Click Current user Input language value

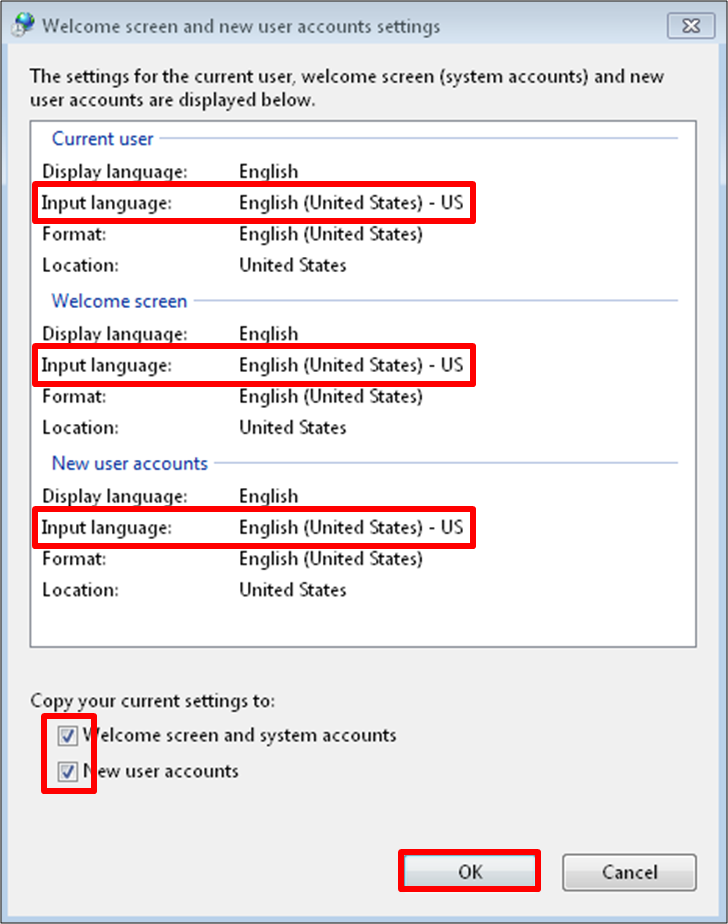[351, 203]
